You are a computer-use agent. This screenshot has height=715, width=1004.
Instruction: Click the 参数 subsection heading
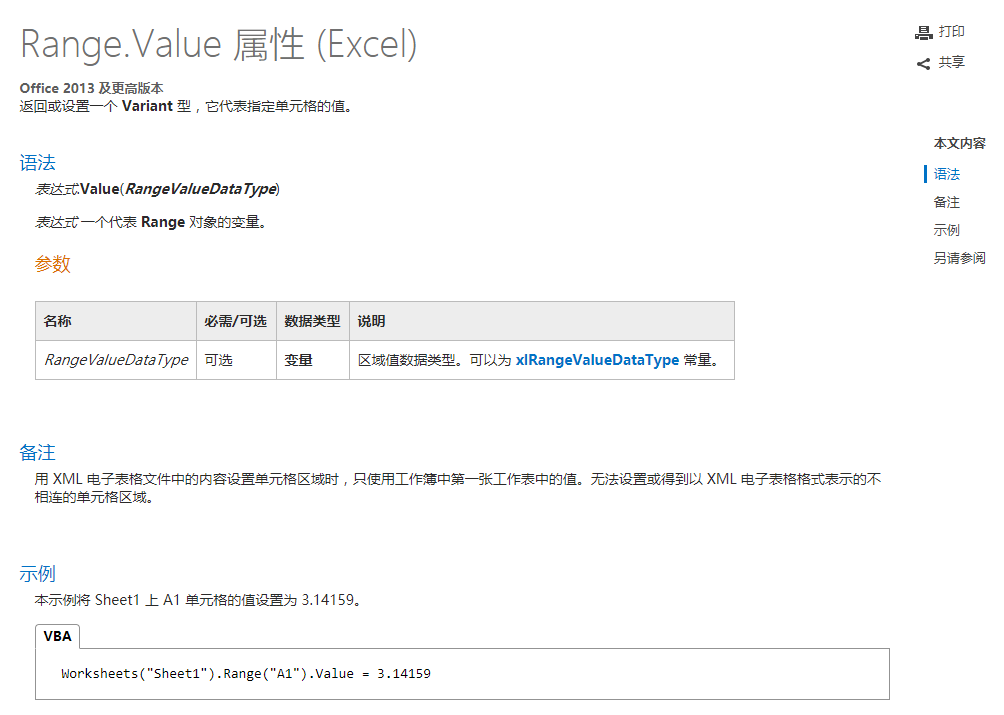(x=53, y=264)
